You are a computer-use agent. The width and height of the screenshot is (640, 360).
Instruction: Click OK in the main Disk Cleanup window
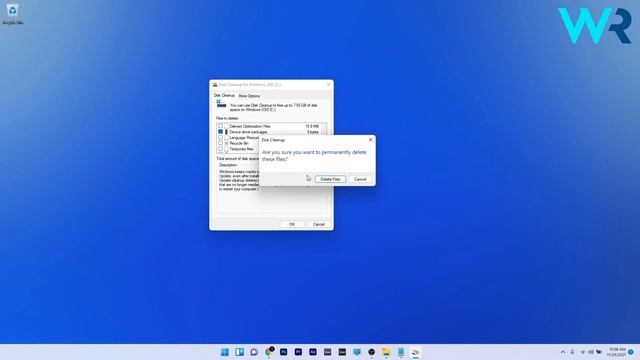[x=292, y=224]
